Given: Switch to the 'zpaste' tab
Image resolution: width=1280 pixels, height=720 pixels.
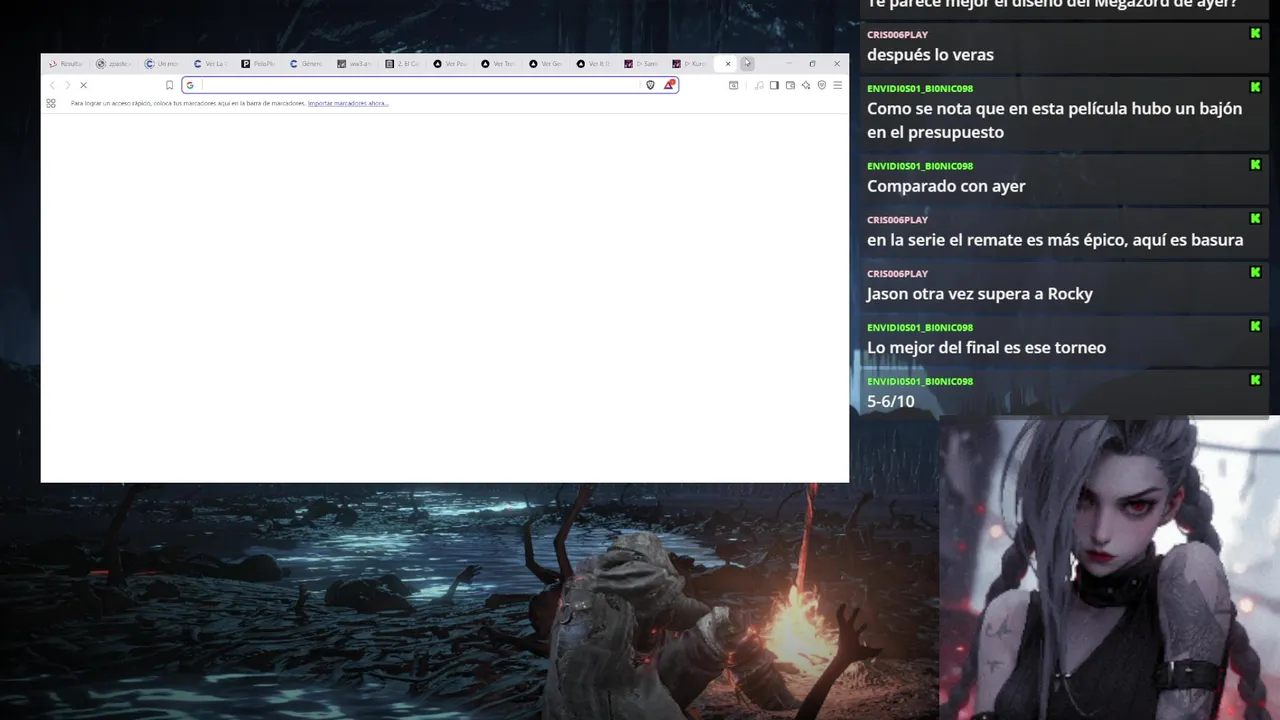Looking at the screenshot, I should (x=115, y=64).
